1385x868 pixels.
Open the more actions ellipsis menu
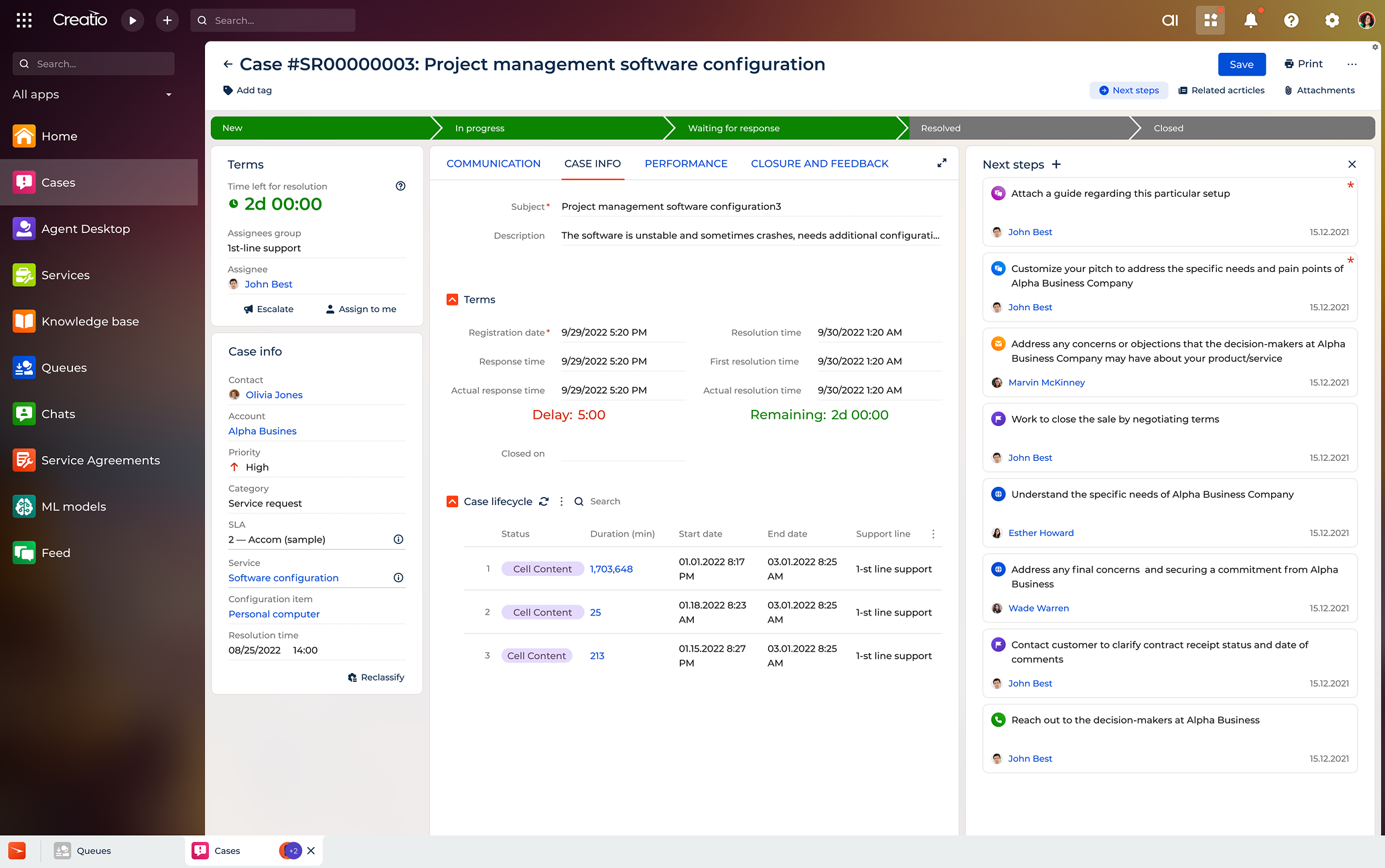[x=1352, y=64]
